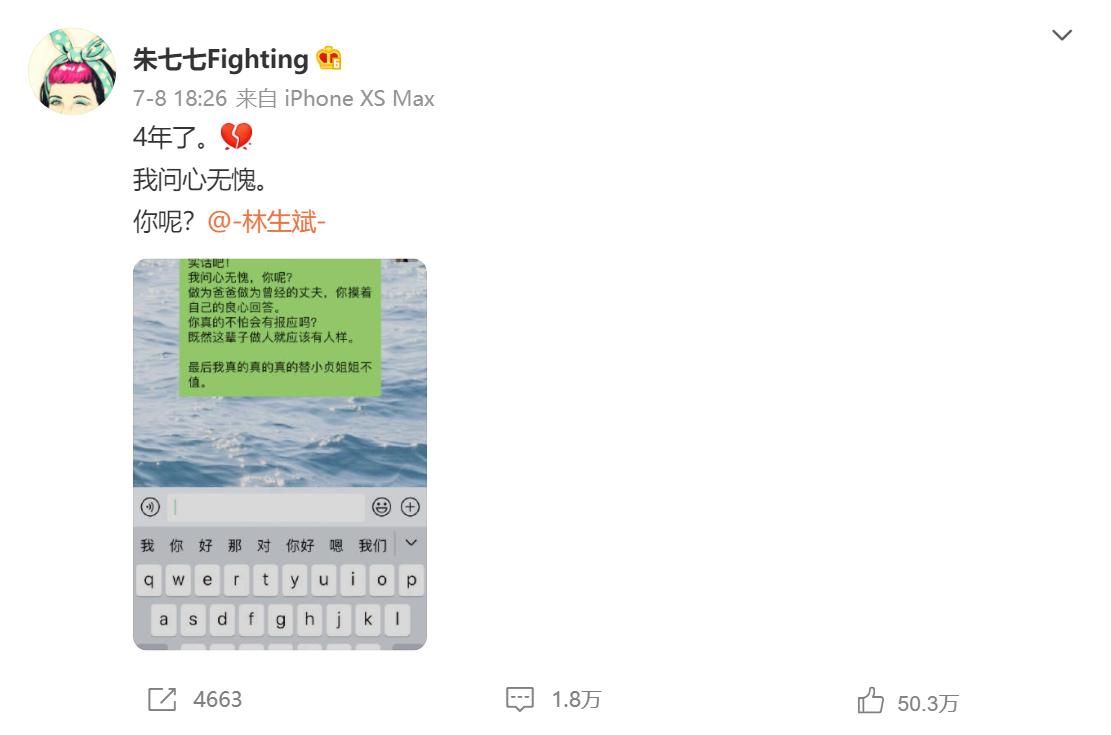Click the chat text input field in the screenshot
This screenshot has width=1111, height=735.
(x=265, y=507)
